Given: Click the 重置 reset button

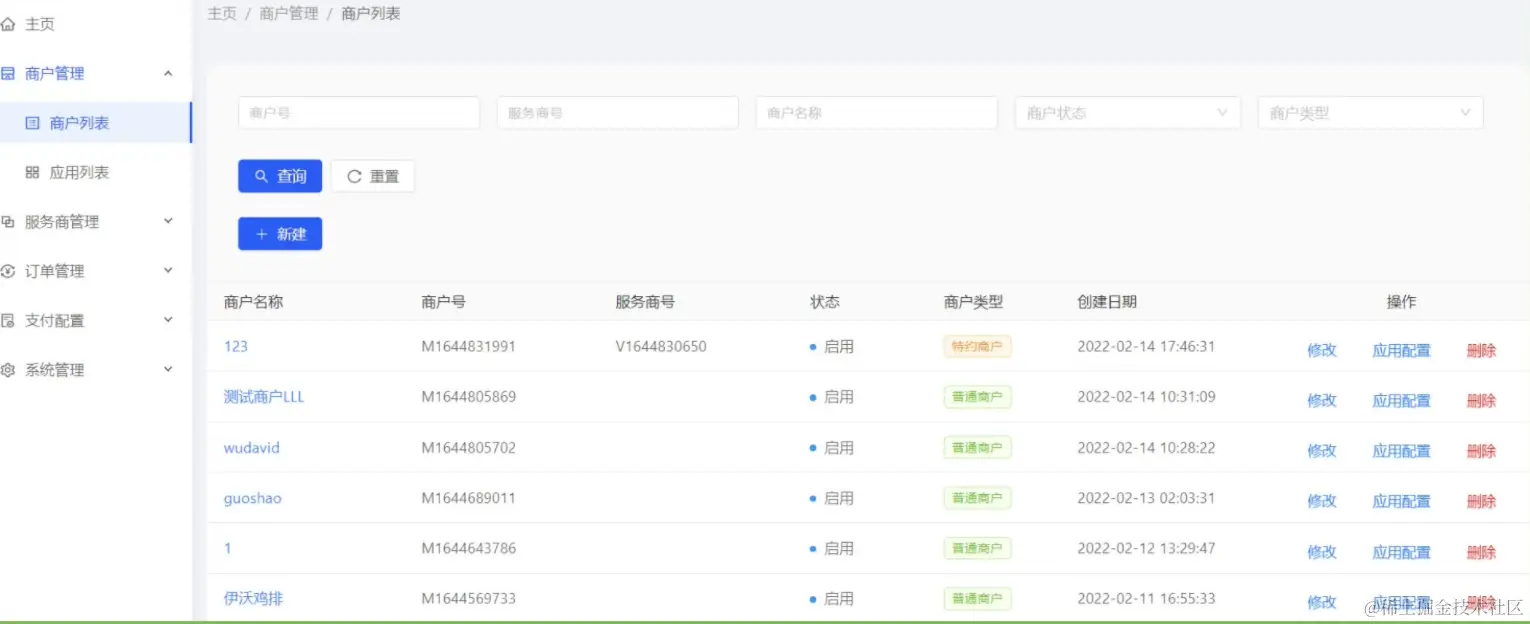Looking at the screenshot, I should click(373, 176).
